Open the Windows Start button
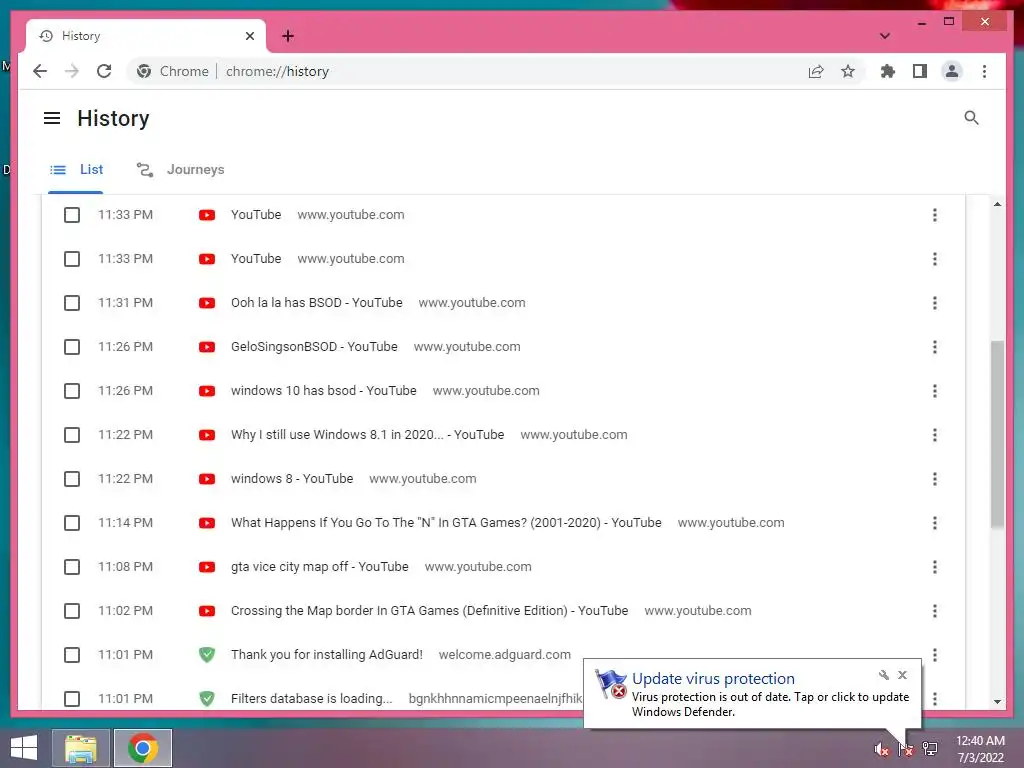 (24, 748)
